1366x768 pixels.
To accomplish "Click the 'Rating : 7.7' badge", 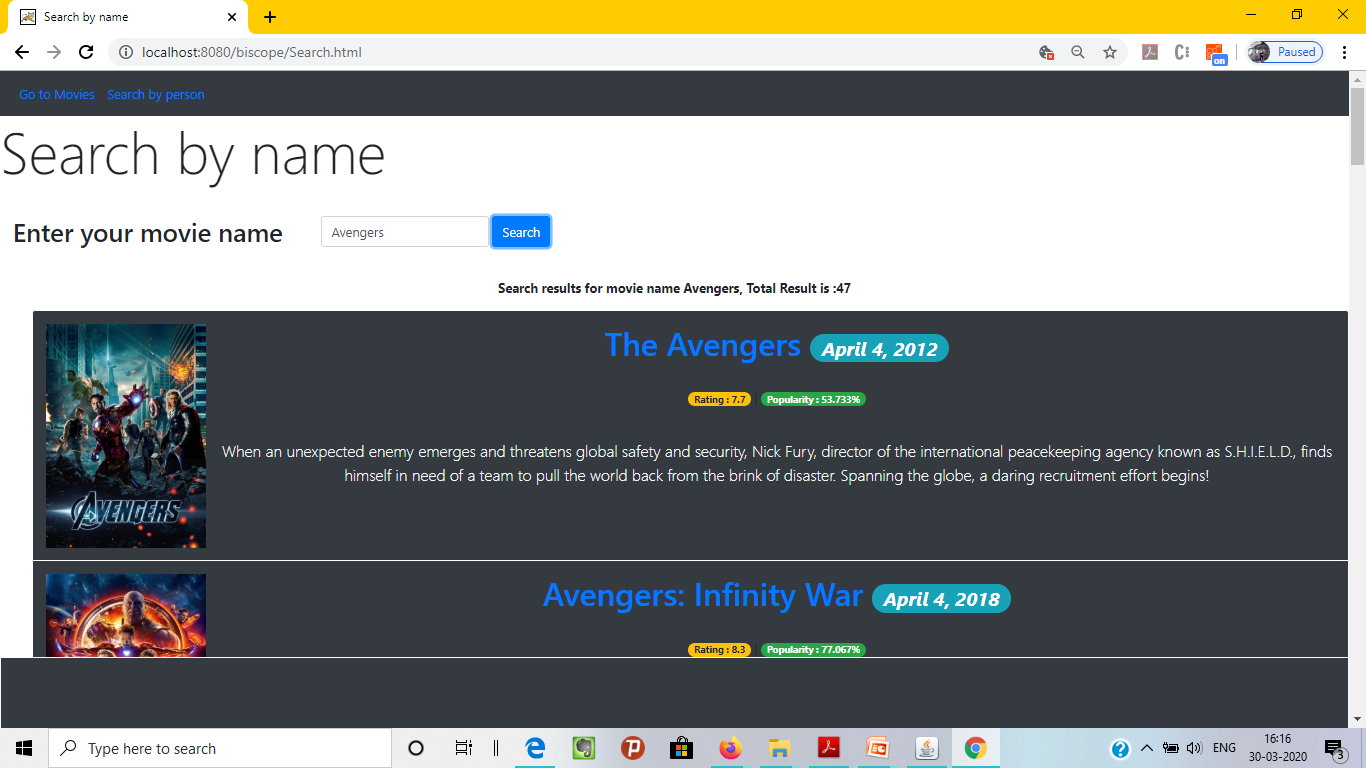I will tap(720, 400).
